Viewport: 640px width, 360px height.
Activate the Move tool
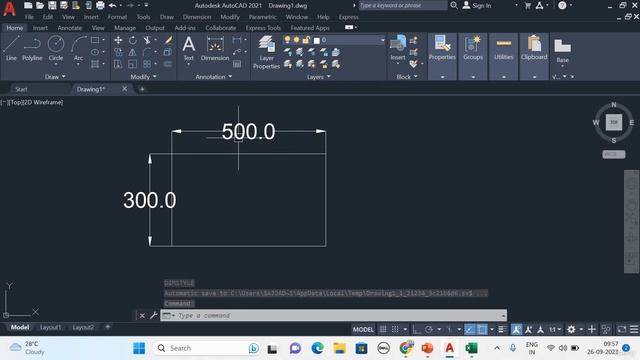(118, 40)
